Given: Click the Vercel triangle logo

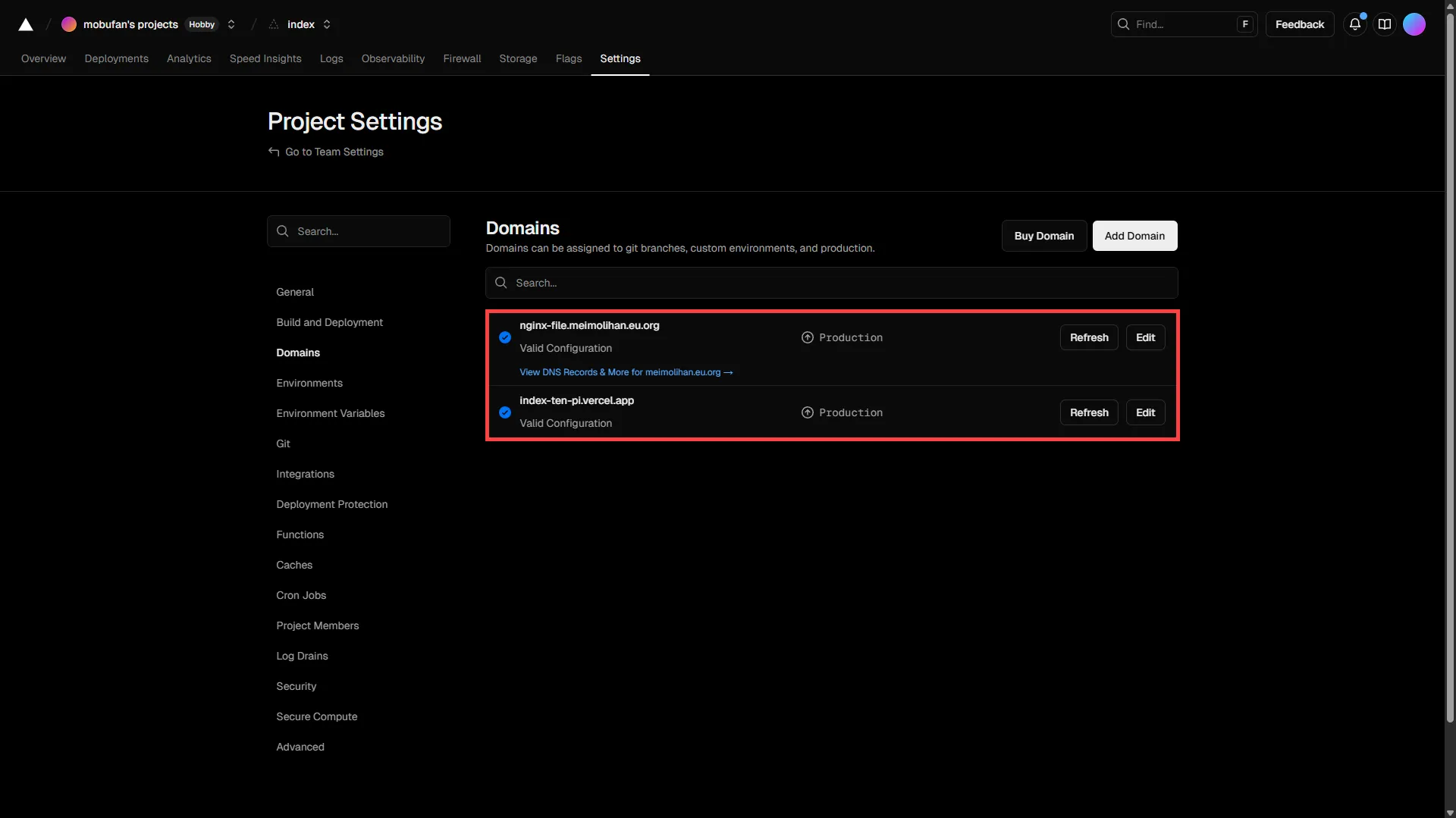Looking at the screenshot, I should tap(26, 24).
